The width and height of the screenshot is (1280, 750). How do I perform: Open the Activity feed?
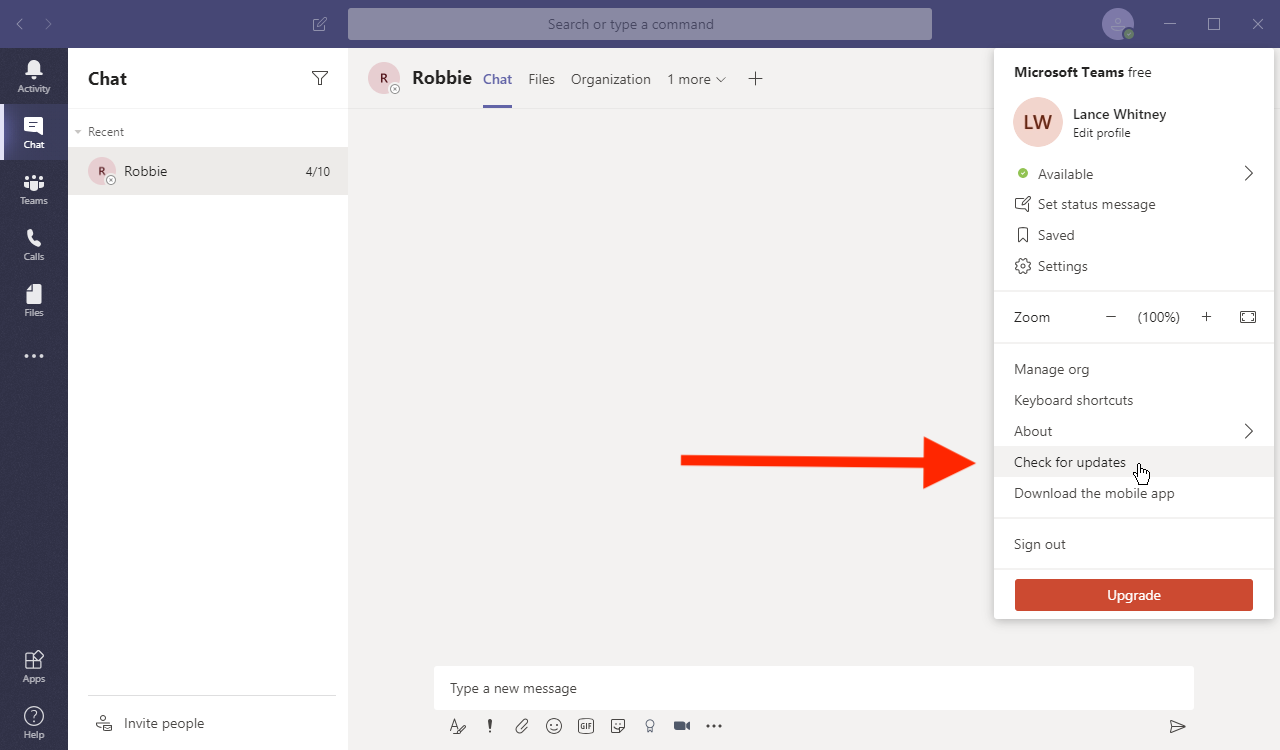click(34, 76)
